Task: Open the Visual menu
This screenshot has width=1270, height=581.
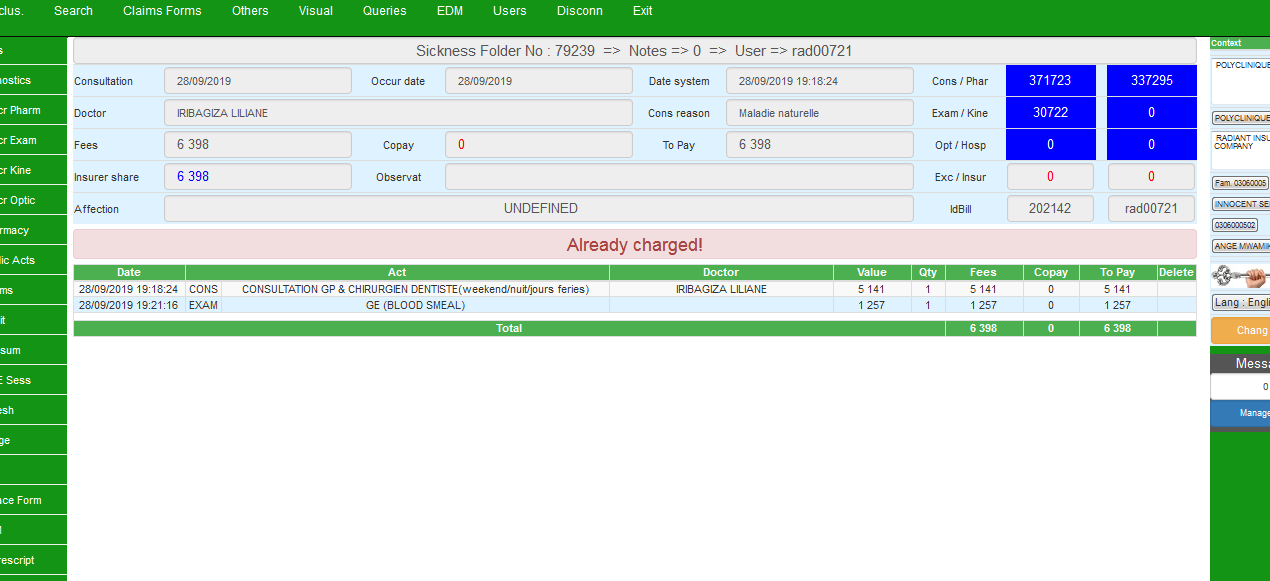Action: pyautogui.click(x=316, y=11)
